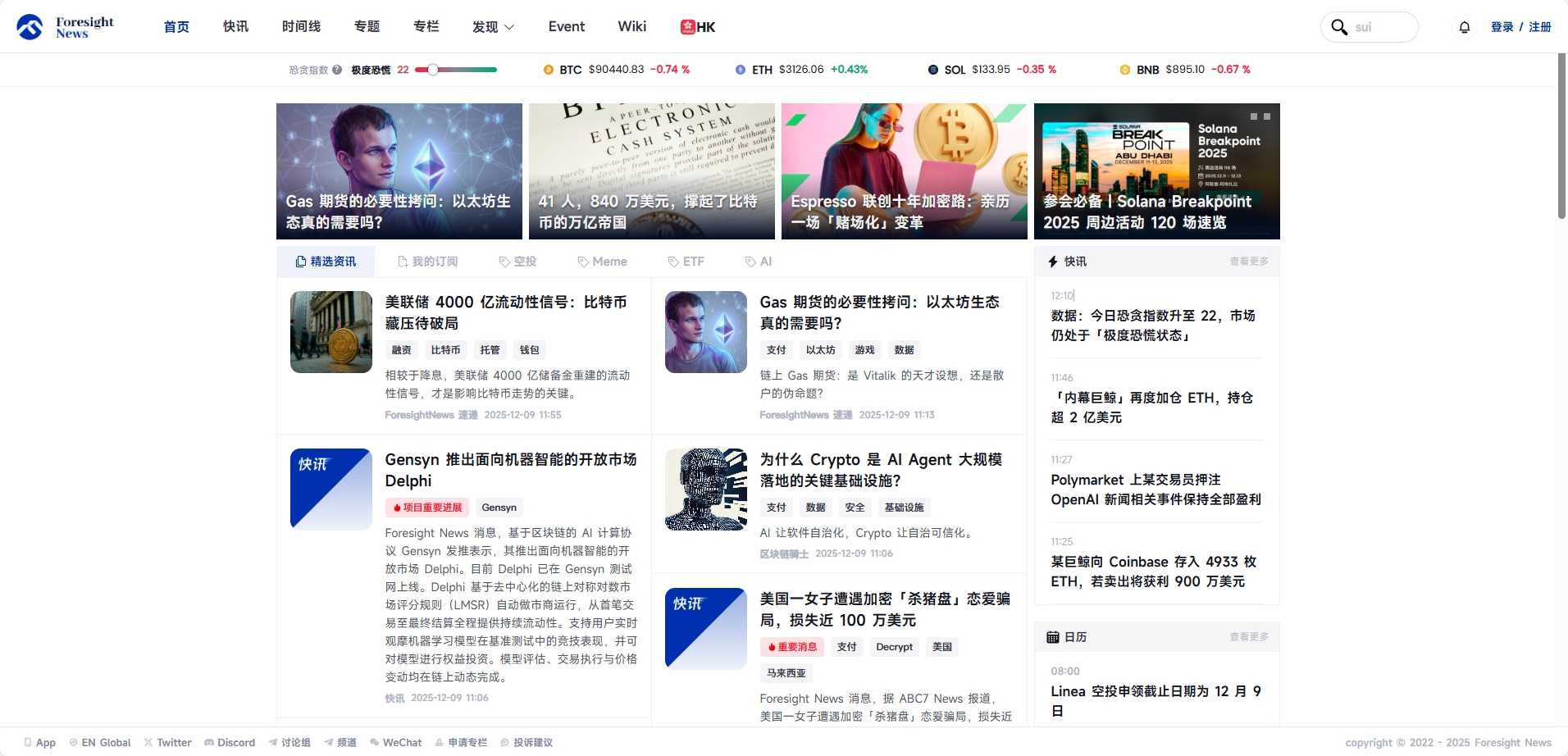Screen dimensions: 1568x756
Task: Toggle the carousel indicator dots
Action: 1260,116
